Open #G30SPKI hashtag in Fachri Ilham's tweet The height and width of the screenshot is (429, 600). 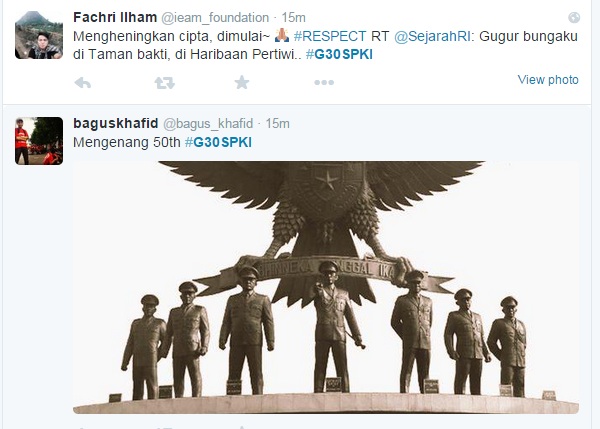point(339,54)
